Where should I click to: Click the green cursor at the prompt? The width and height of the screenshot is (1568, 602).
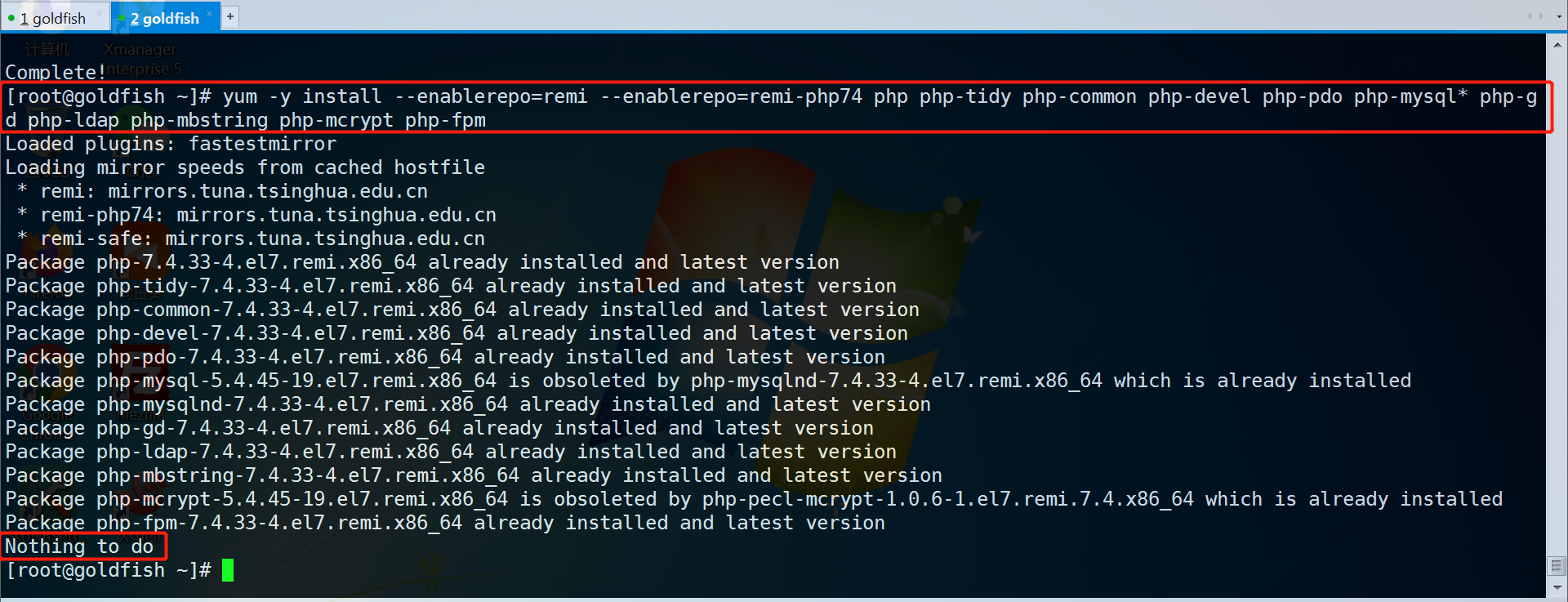click(x=228, y=570)
